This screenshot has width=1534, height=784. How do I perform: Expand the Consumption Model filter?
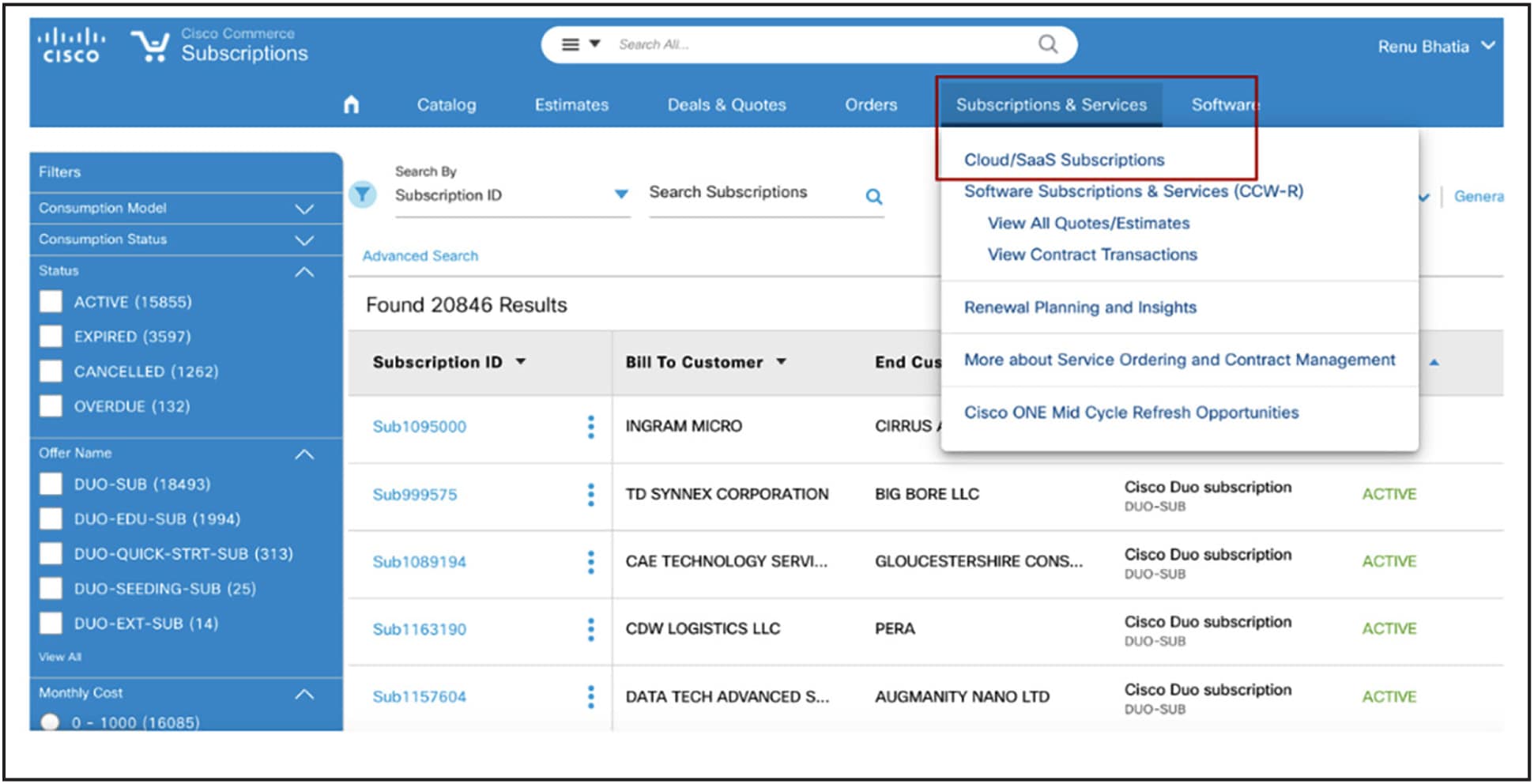tap(304, 209)
